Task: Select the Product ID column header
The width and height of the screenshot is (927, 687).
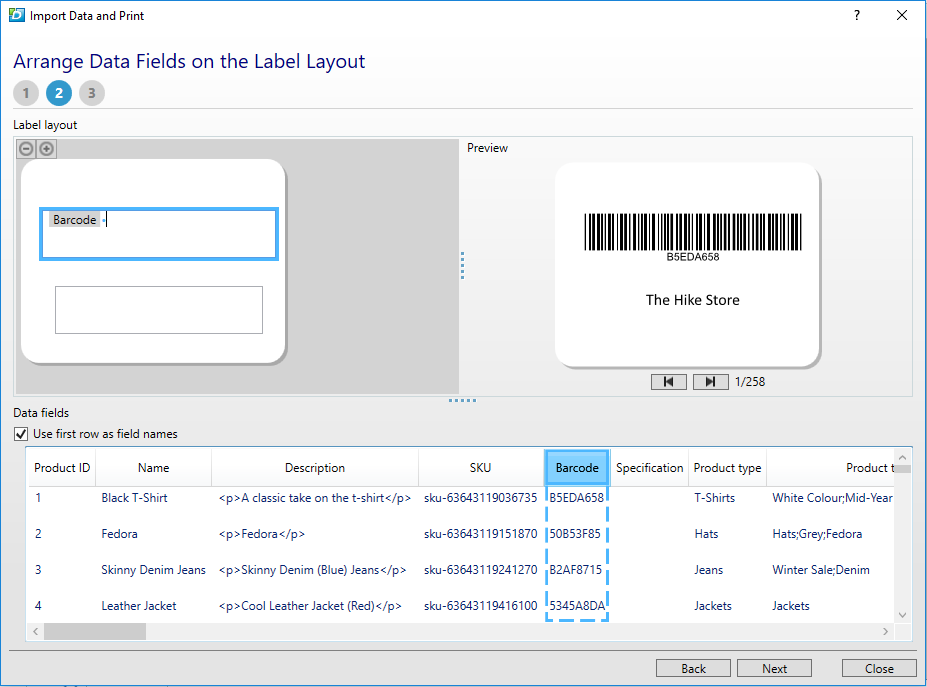Action: [x=62, y=468]
